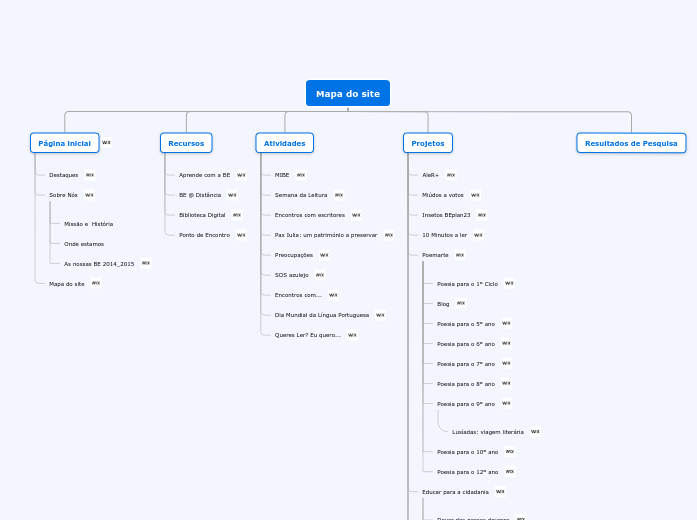Click the Wix icon beside Biblioteca Digital
Screen dimensions: 697x520
[237, 215]
